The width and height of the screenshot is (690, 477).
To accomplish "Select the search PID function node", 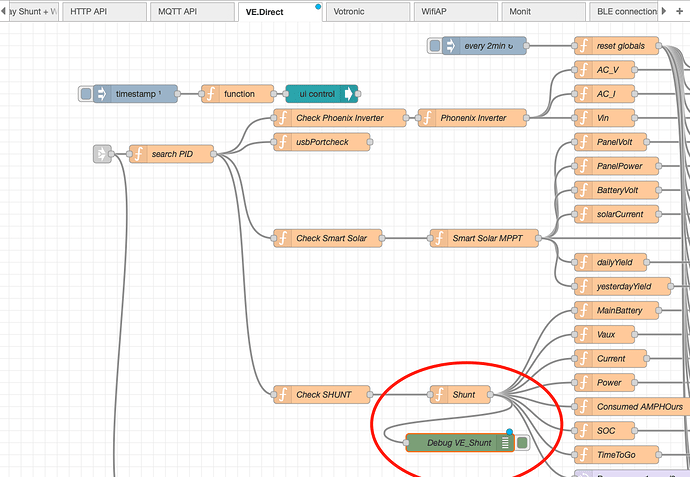I will (171, 154).
